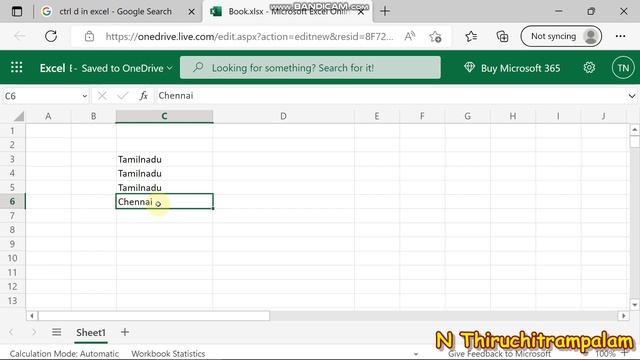Click the search box Looking for something
This screenshot has height=360, width=640.
click(x=310, y=68)
